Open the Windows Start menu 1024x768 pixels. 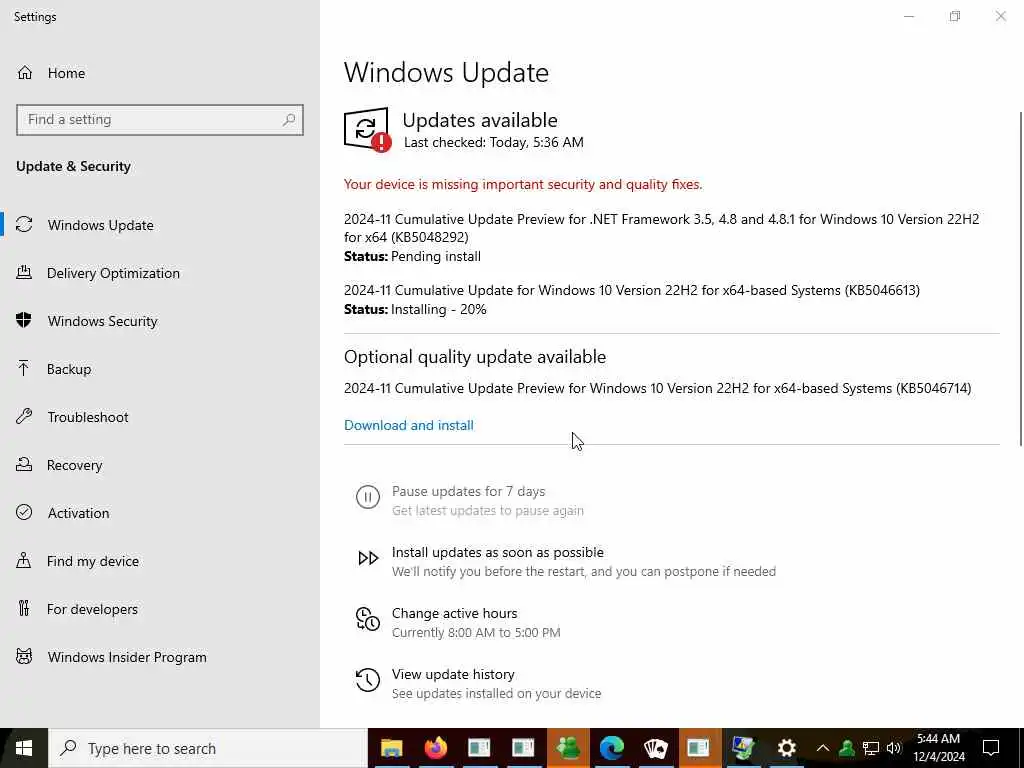pos(24,748)
